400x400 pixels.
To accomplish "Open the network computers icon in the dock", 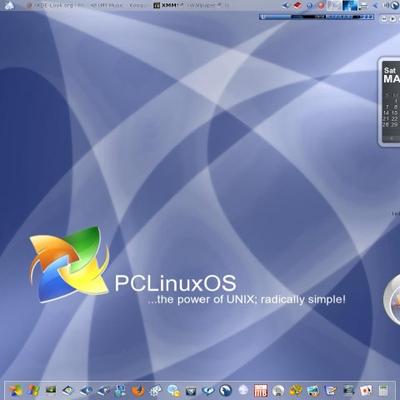I will (120, 390).
